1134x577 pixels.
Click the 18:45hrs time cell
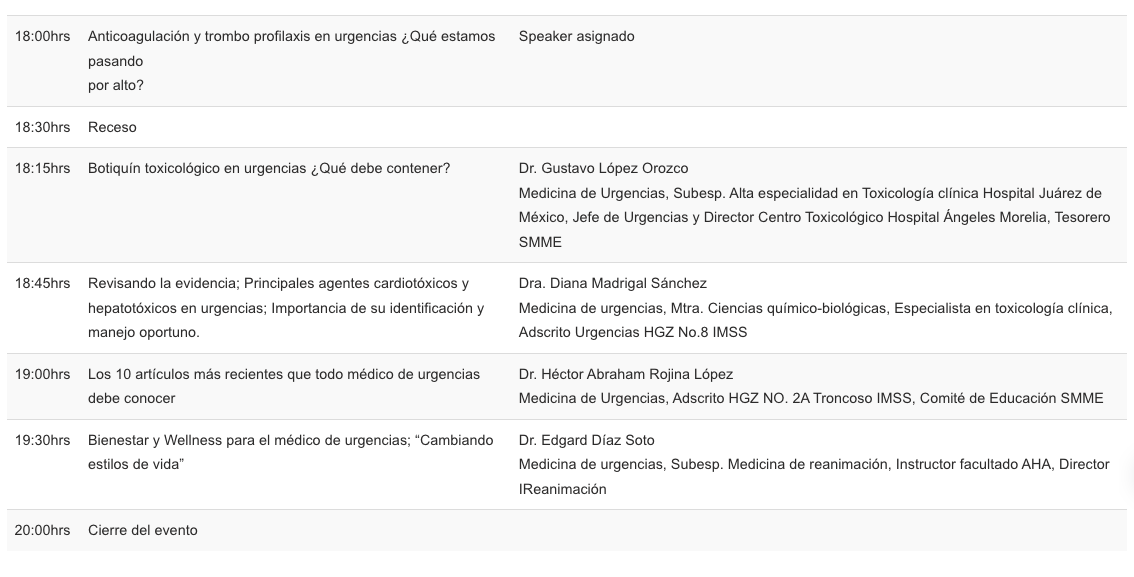coord(43,283)
